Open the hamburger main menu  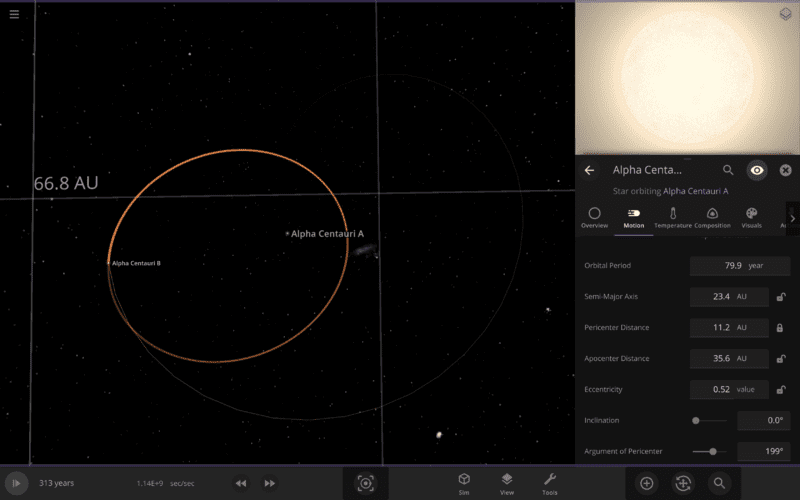(14, 14)
